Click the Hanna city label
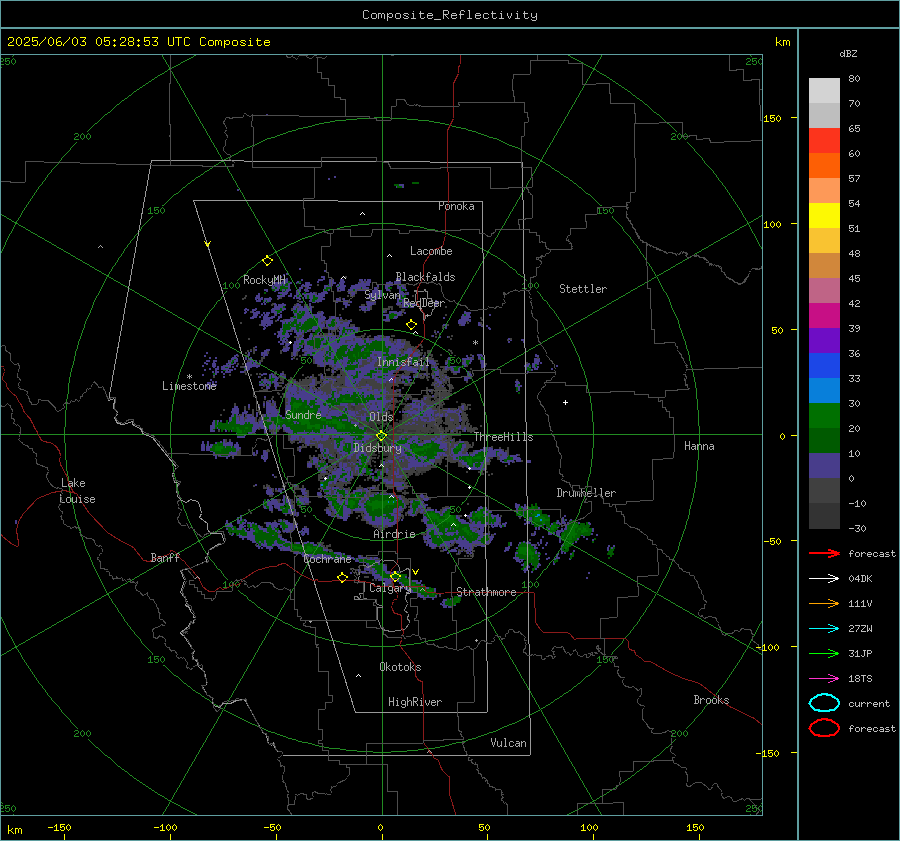 [x=699, y=446]
